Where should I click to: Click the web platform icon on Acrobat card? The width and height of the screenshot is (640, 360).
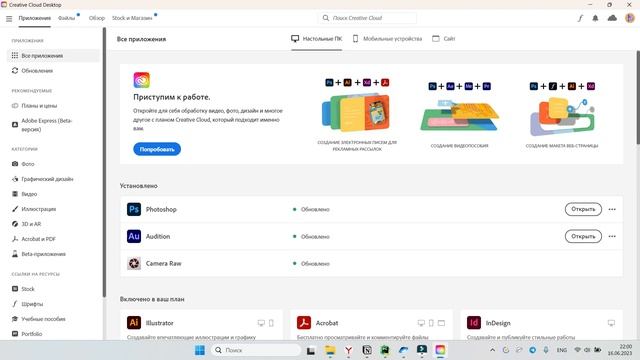click(x=441, y=323)
